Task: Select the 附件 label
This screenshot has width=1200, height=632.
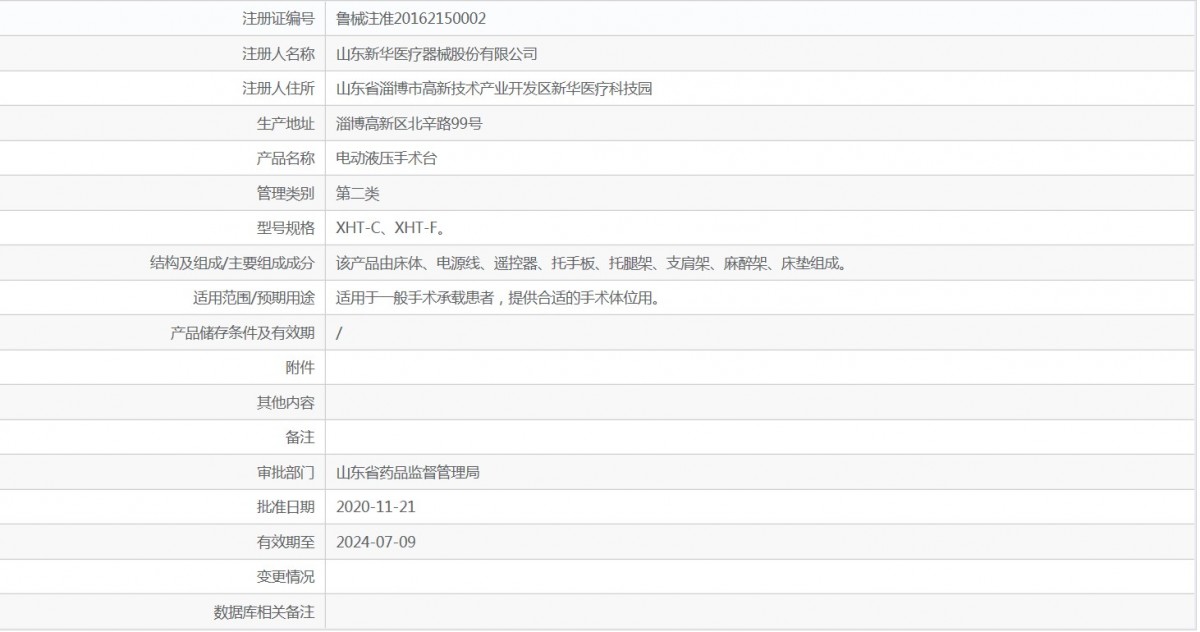Action: (x=300, y=367)
